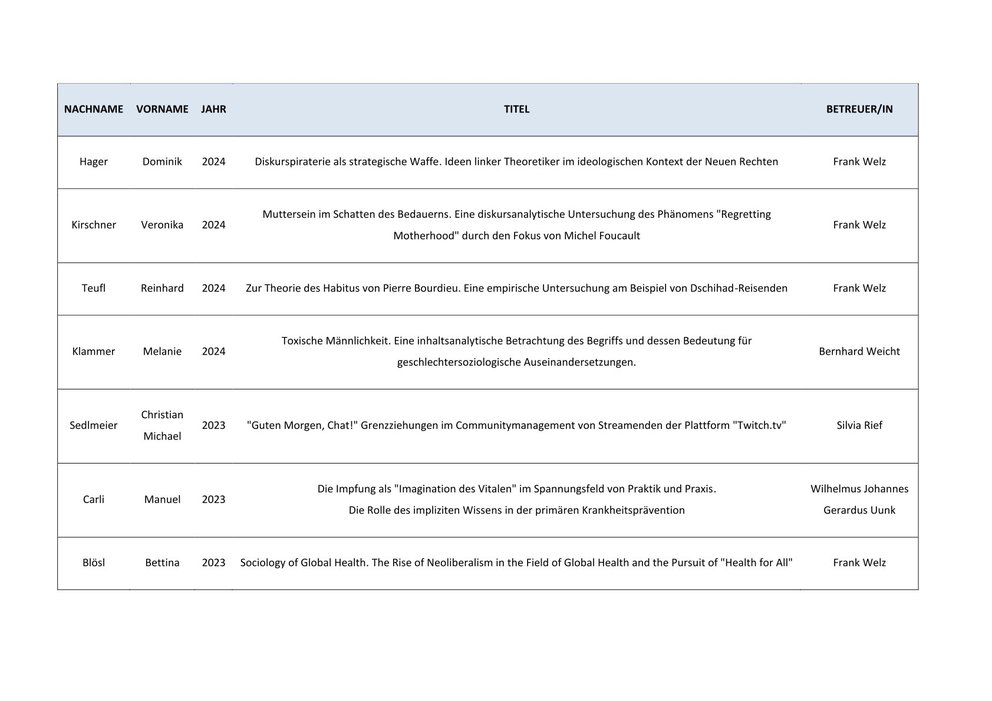Select the first name Veronika
The height and width of the screenshot is (701, 992).
[x=162, y=225]
